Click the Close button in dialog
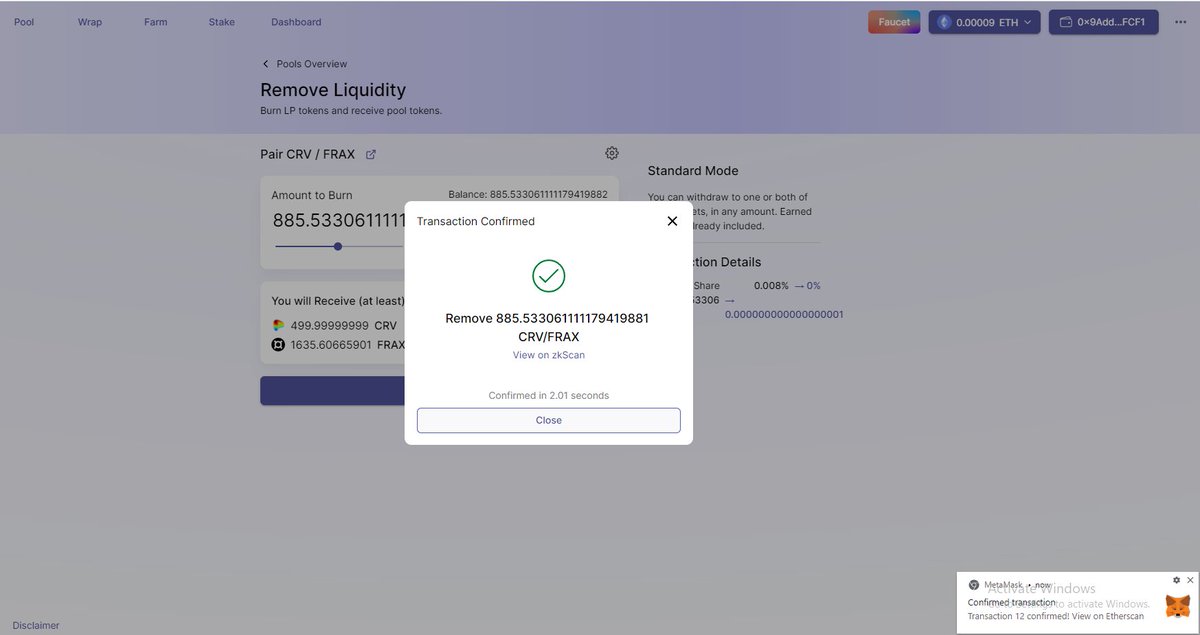 549,420
